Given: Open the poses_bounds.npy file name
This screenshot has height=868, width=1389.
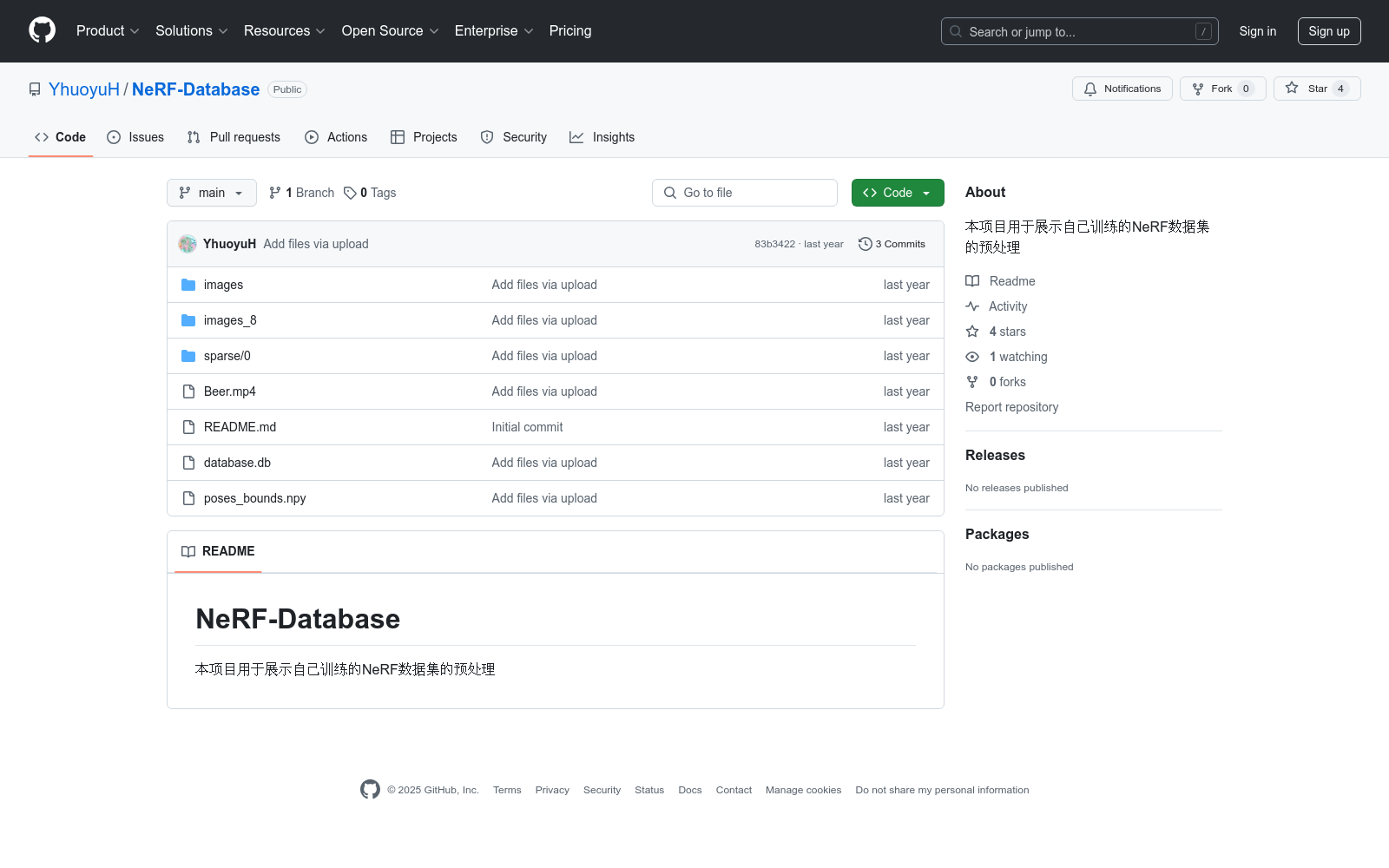Looking at the screenshot, I should click(x=254, y=498).
